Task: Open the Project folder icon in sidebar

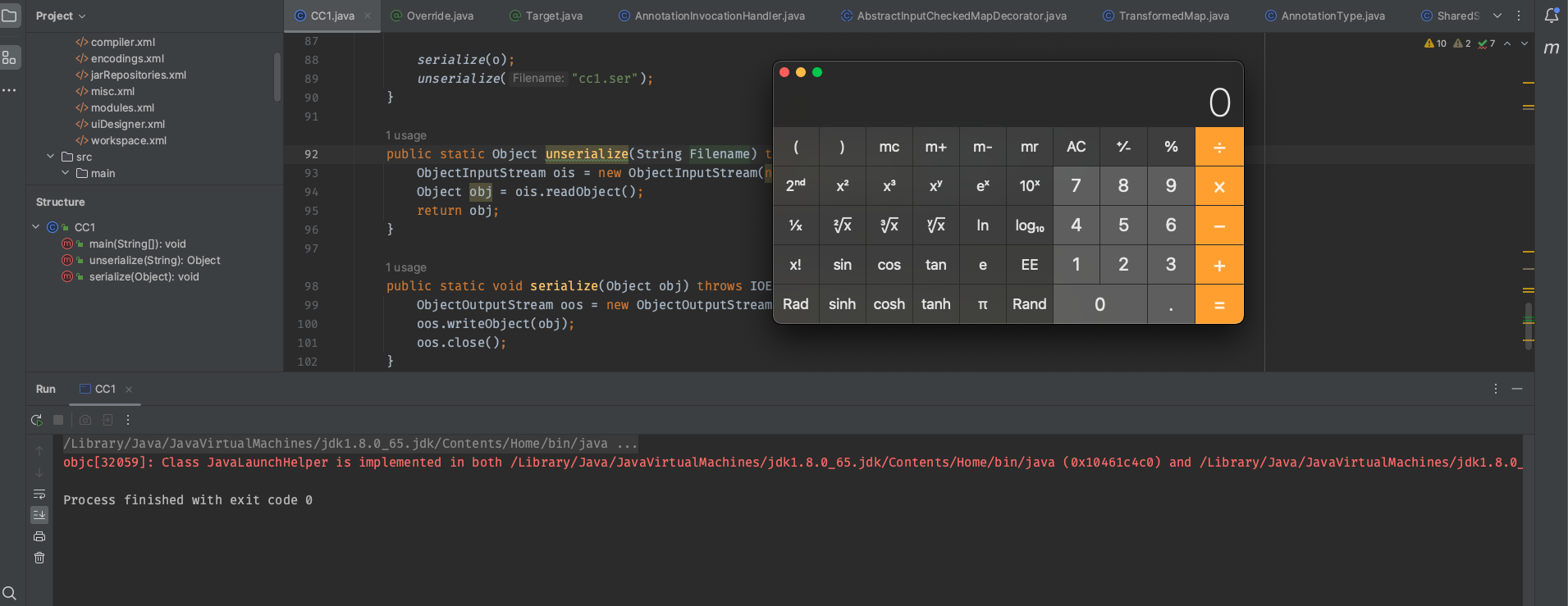Action: pos(10,16)
